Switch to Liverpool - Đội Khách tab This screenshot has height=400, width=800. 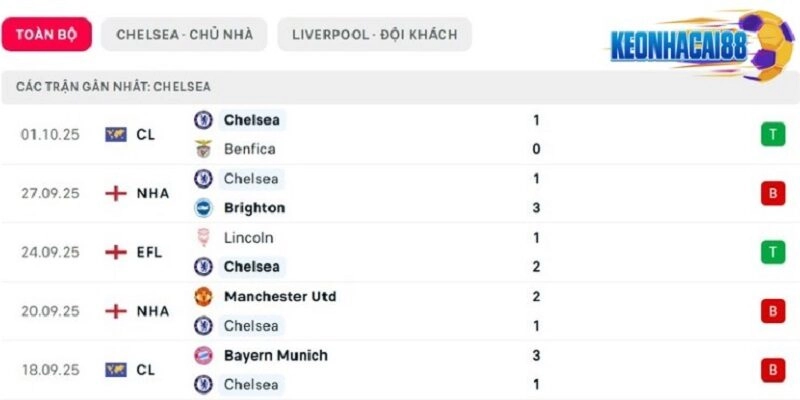[374, 34]
